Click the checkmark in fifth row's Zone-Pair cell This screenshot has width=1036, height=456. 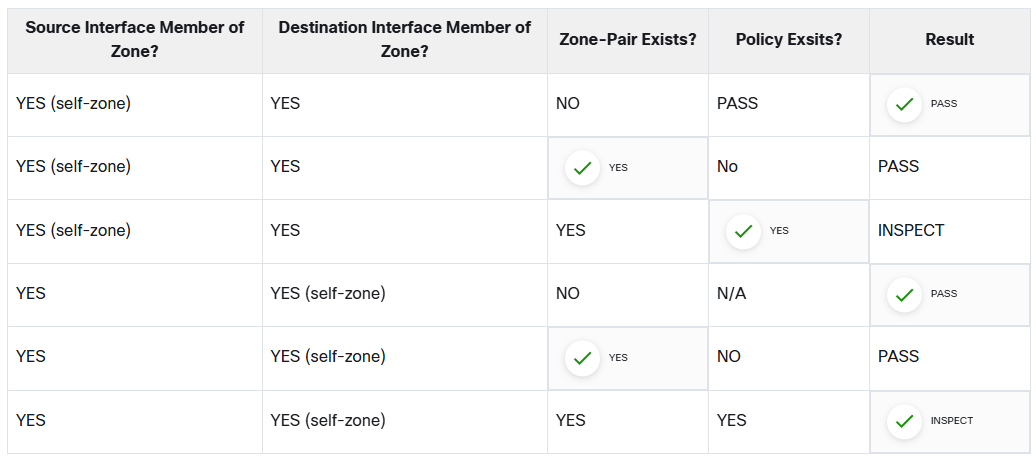tap(582, 358)
